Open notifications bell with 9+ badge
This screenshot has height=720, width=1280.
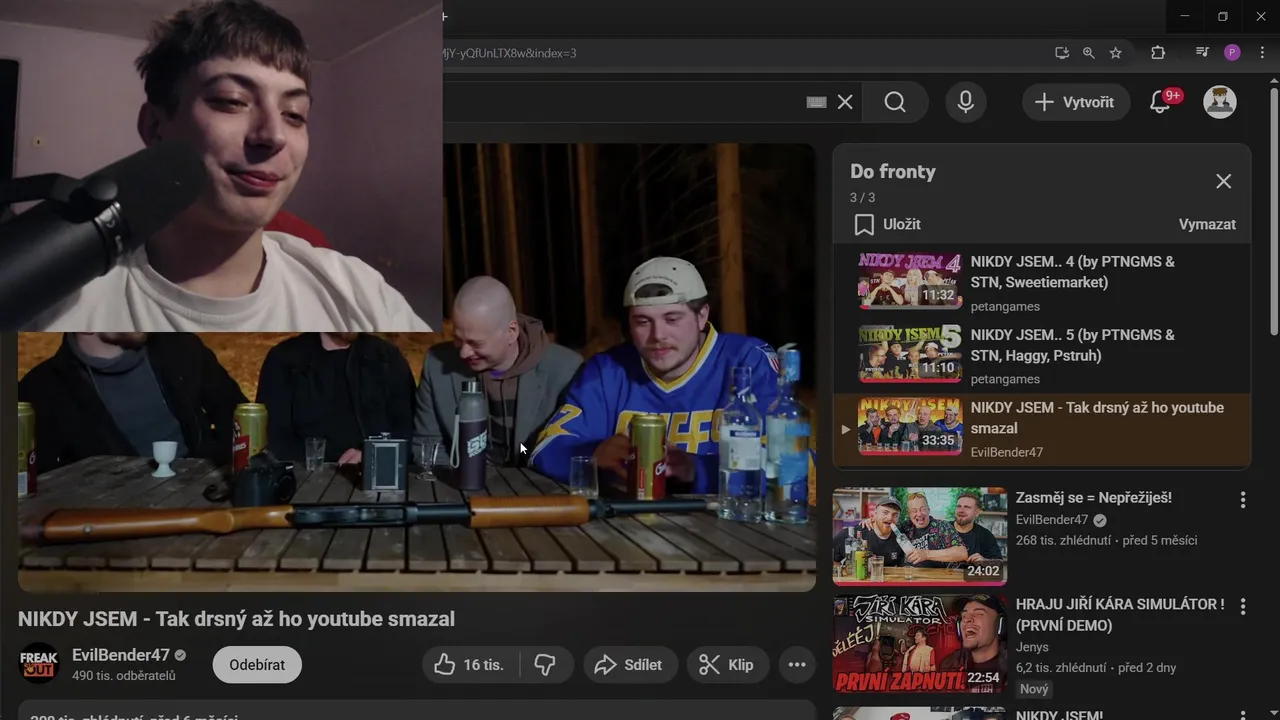tap(1160, 102)
